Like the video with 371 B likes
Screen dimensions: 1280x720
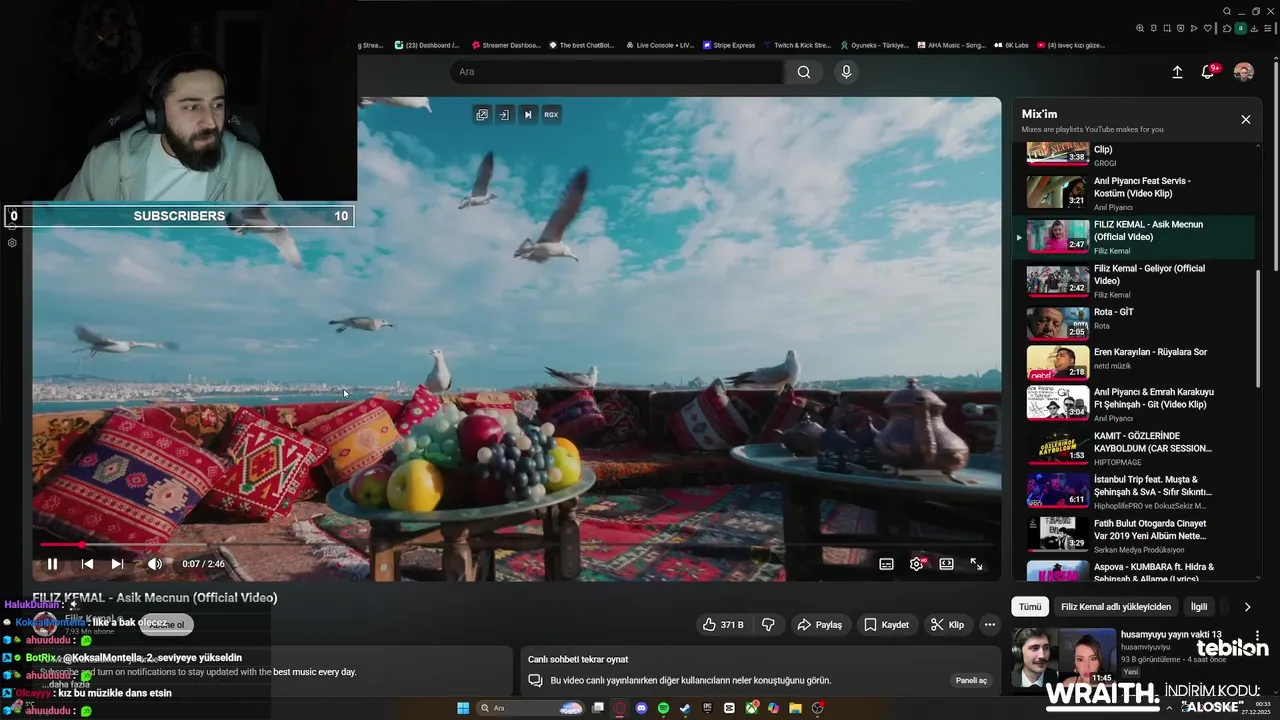tap(721, 624)
